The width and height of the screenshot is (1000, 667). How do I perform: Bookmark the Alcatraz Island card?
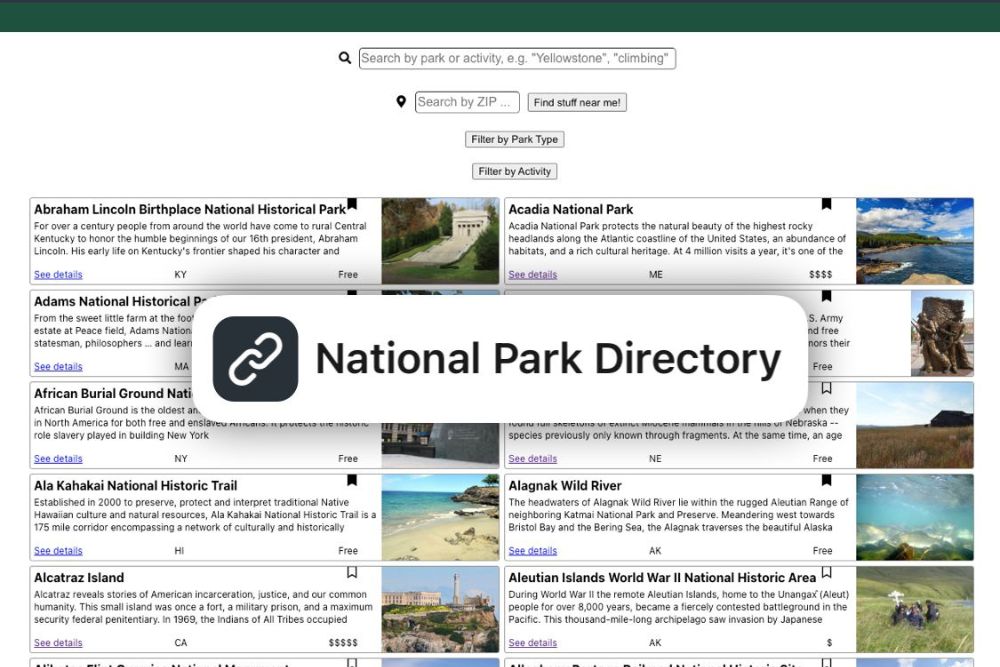click(x=352, y=573)
